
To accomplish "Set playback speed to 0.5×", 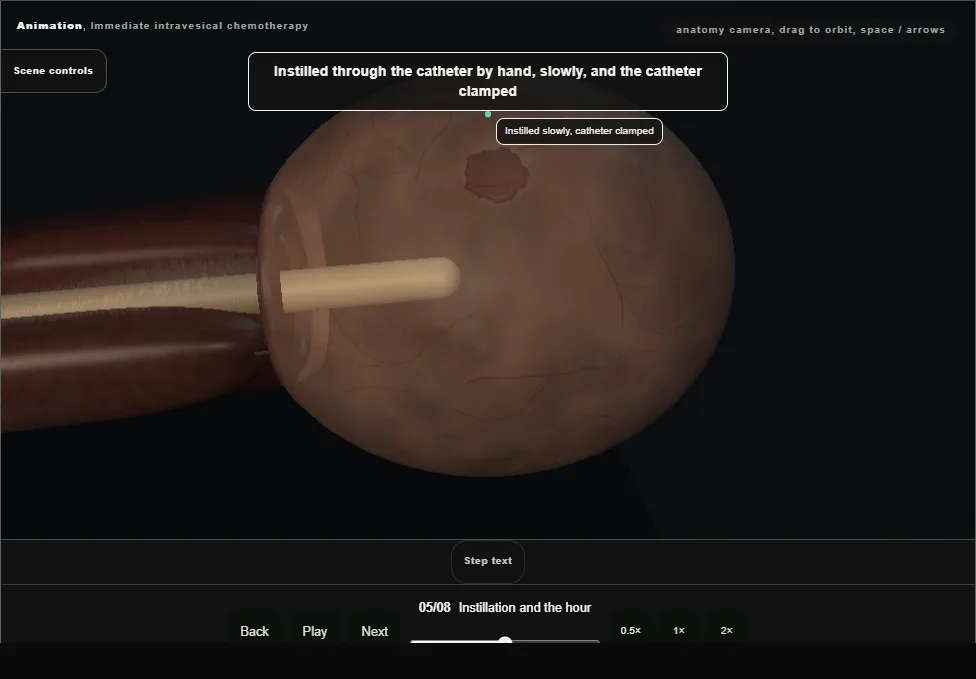I will pos(630,630).
